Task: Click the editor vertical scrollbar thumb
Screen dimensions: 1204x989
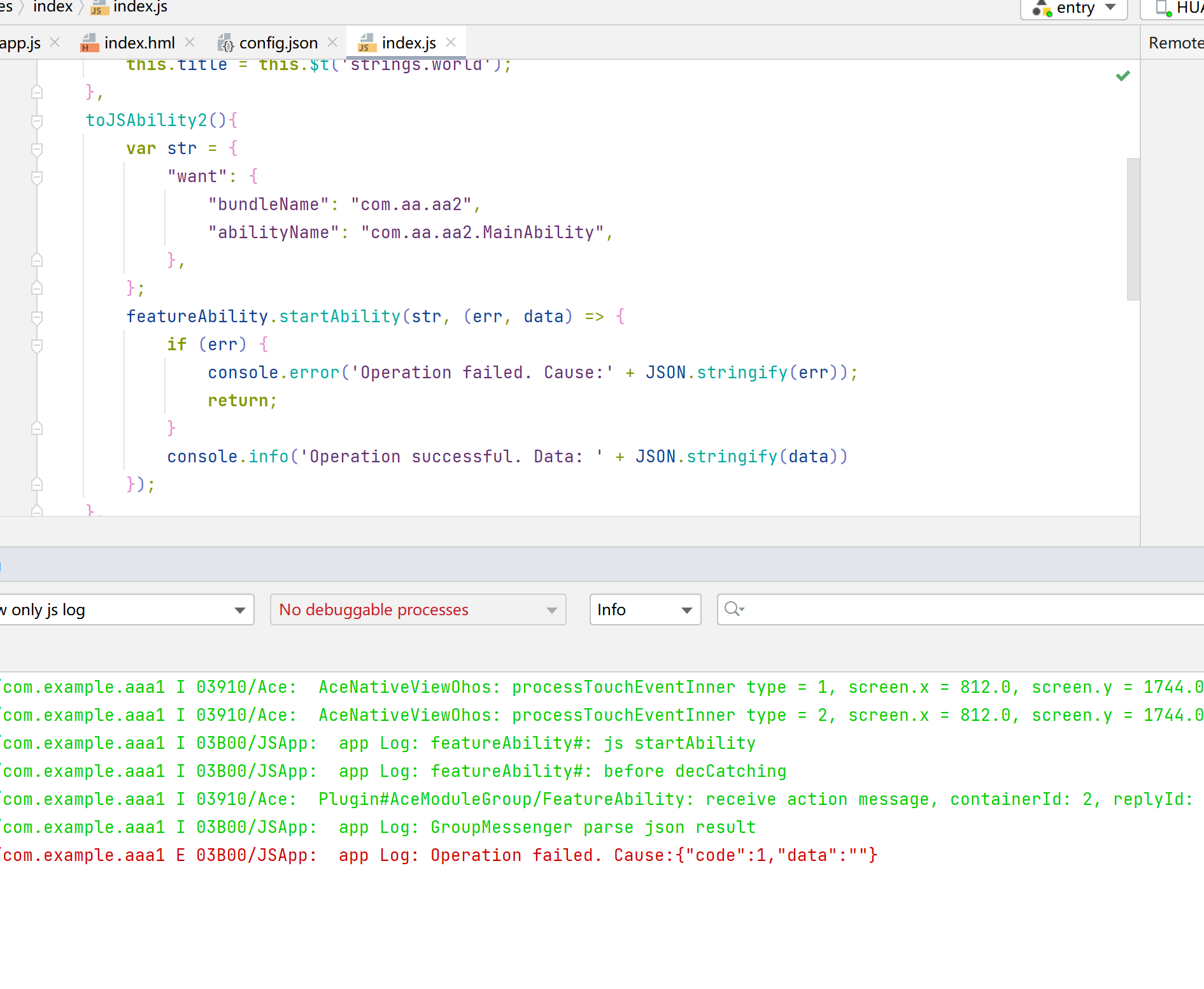Action: pyautogui.click(x=1133, y=229)
